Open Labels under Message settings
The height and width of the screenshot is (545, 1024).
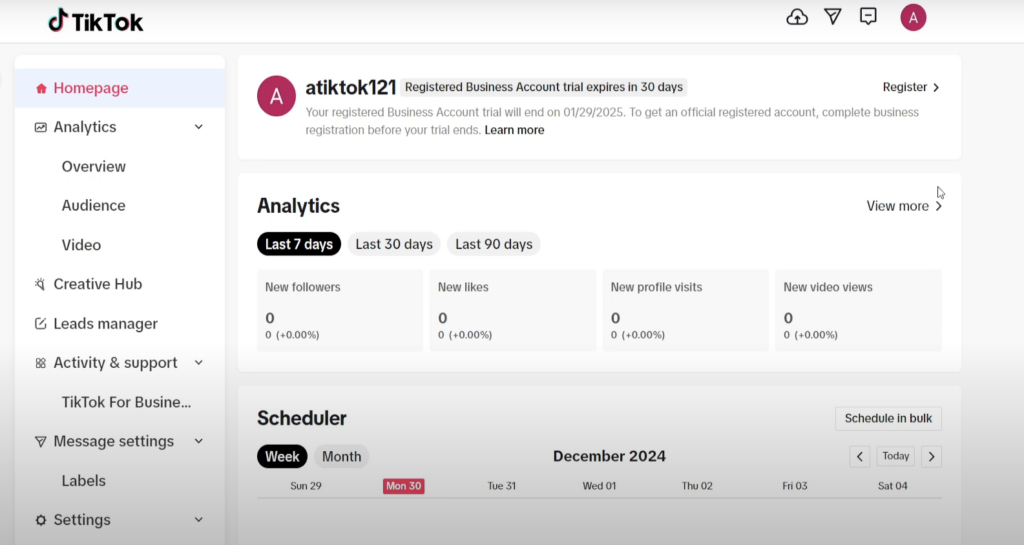tap(84, 480)
